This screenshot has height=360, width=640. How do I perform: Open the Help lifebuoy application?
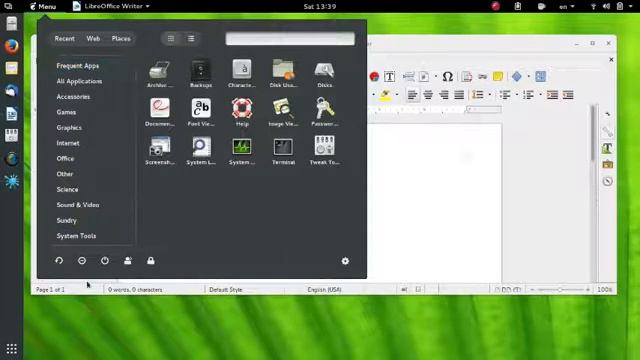click(242, 112)
